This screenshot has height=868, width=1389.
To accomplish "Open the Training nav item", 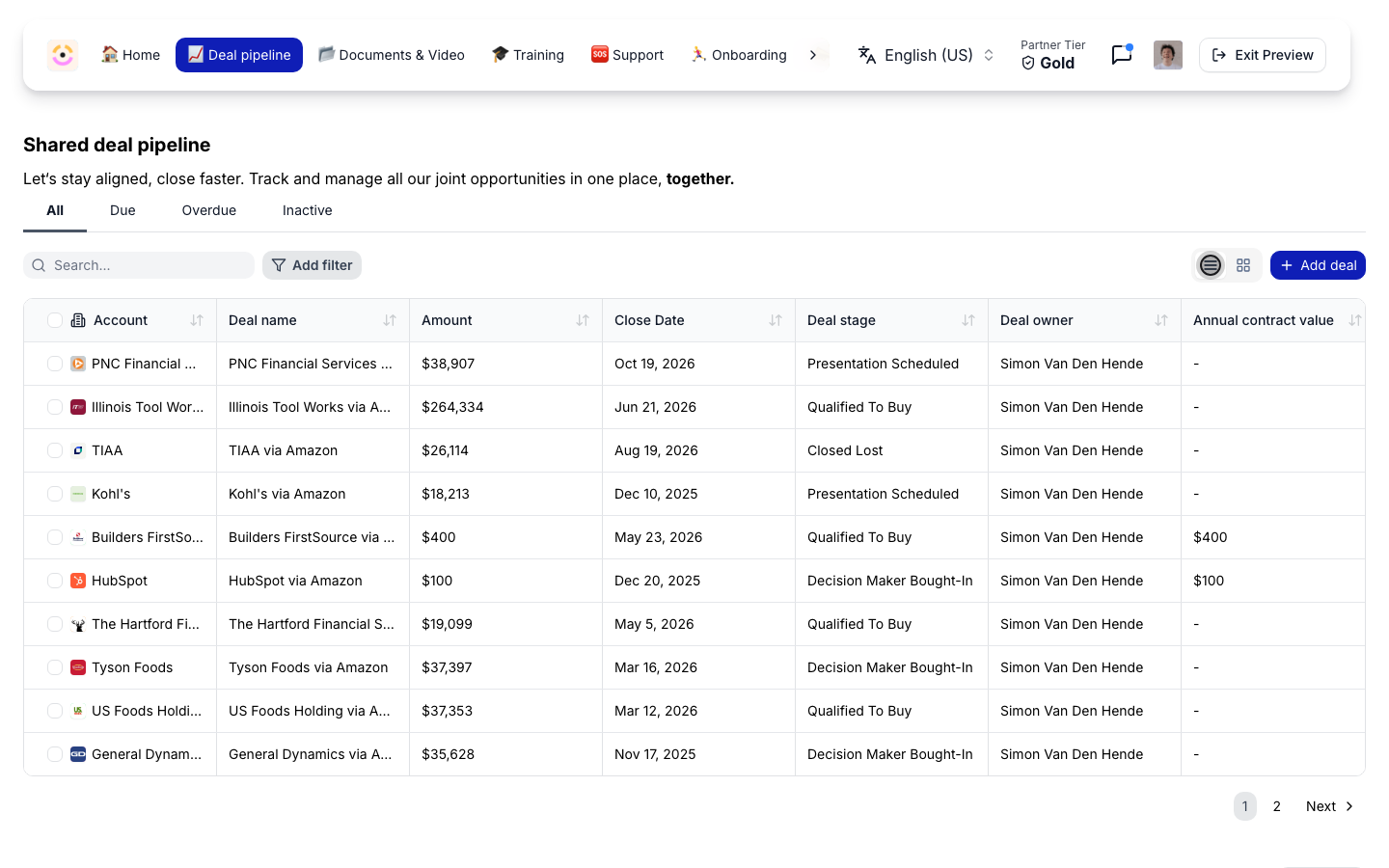I will click(528, 55).
